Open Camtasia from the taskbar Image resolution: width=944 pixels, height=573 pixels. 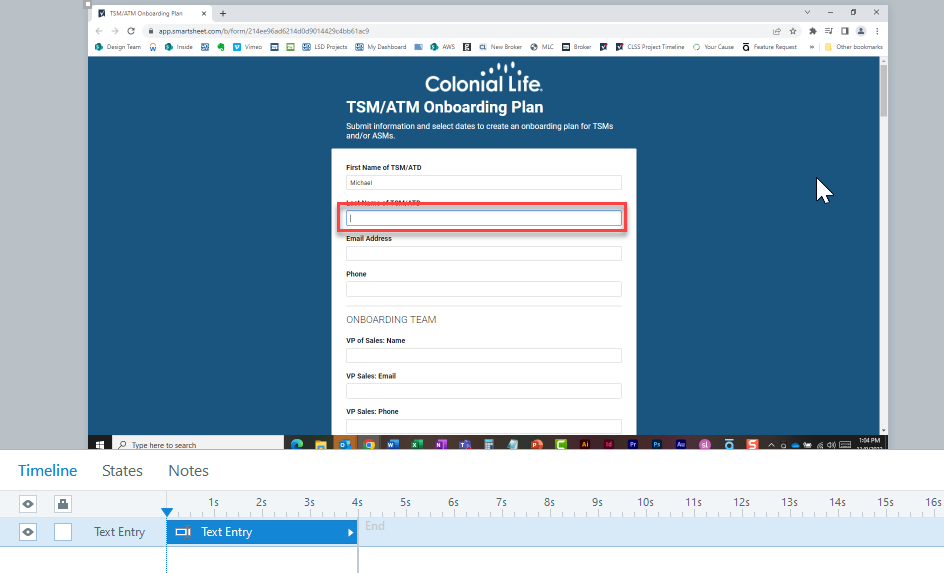click(560, 445)
